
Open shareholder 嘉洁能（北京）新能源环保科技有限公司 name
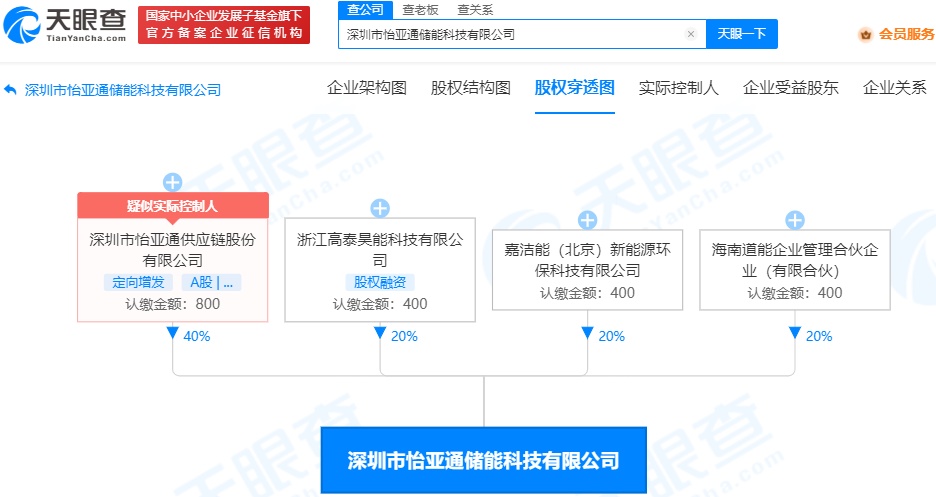(x=587, y=260)
